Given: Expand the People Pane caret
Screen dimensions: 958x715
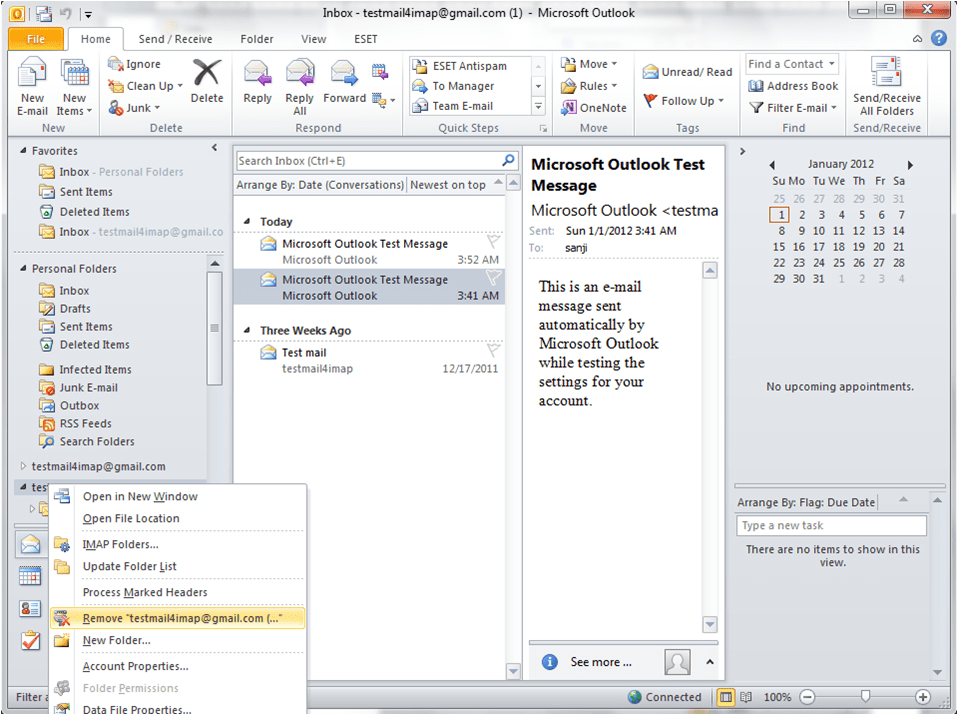Looking at the screenshot, I should tap(710, 662).
